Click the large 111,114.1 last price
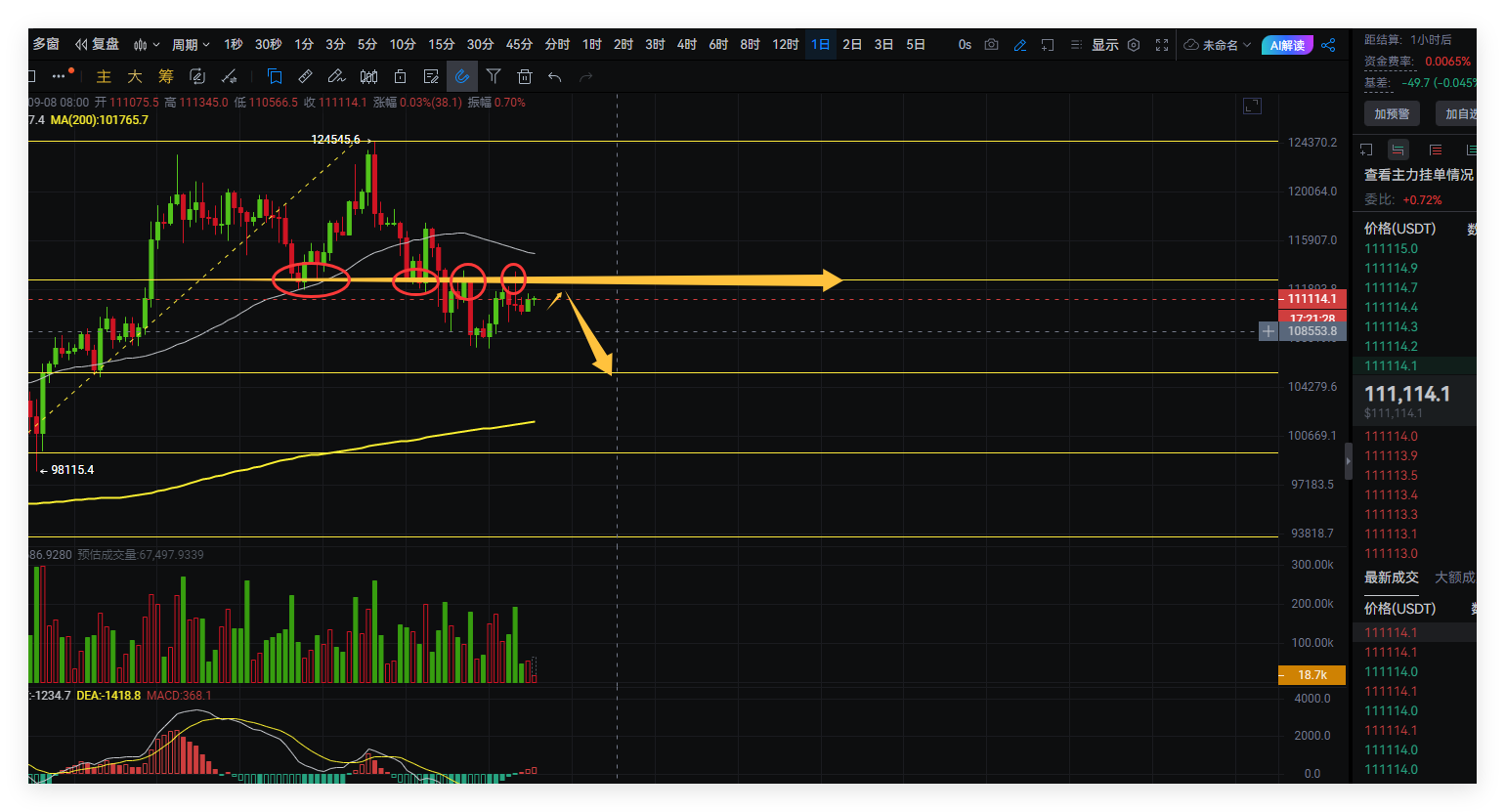This screenshot has width=1505, height=812. (1407, 394)
